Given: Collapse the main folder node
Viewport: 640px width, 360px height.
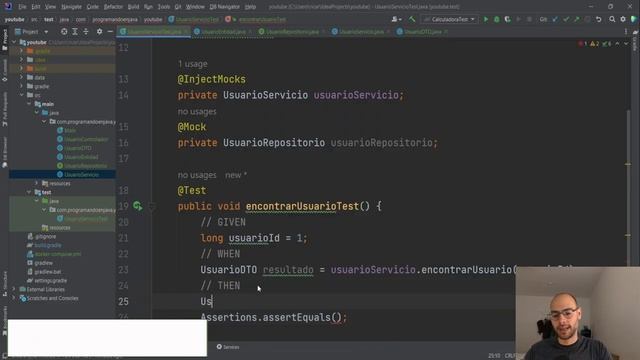Looking at the screenshot, I should point(29,104).
